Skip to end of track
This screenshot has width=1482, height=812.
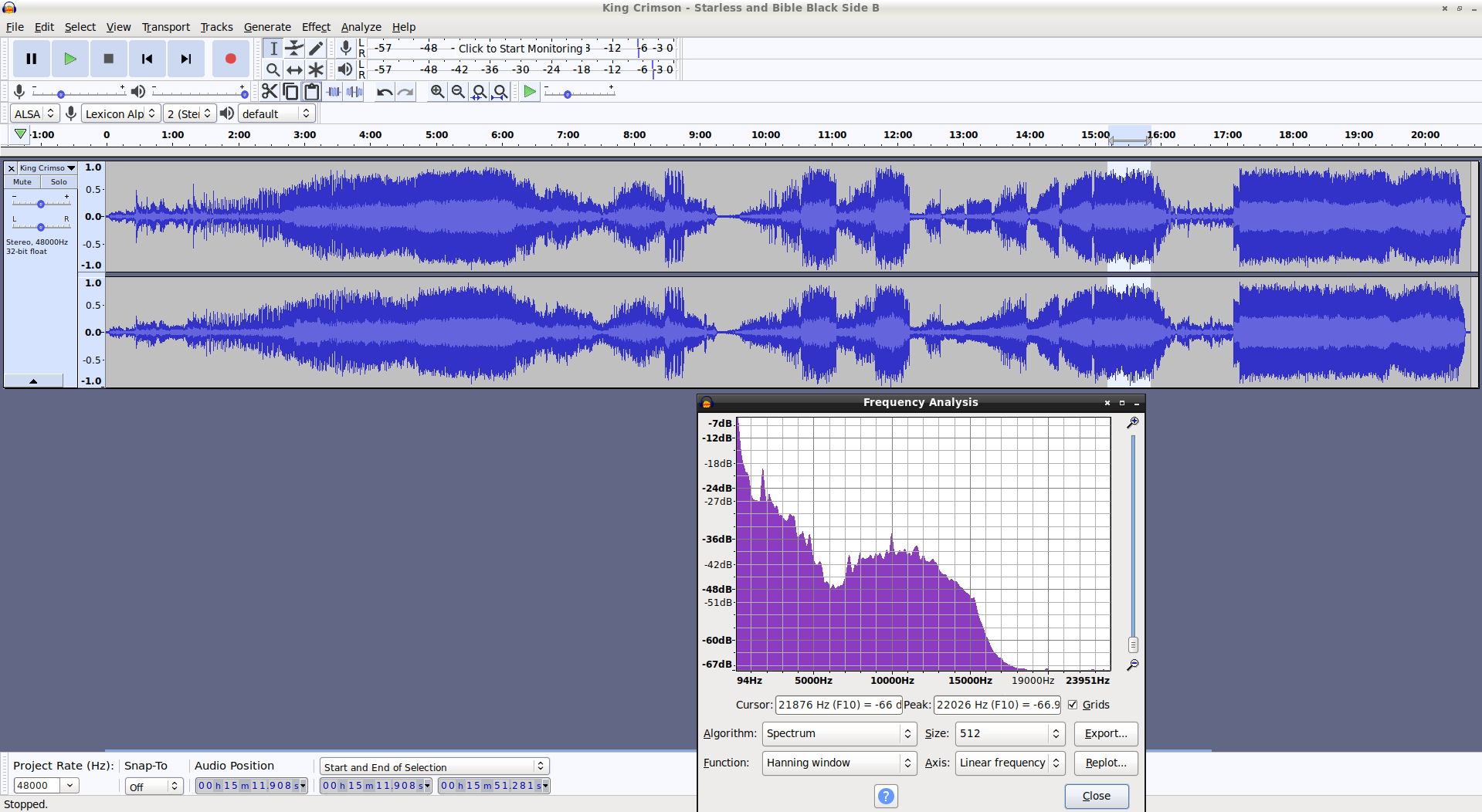click(186, 59)
